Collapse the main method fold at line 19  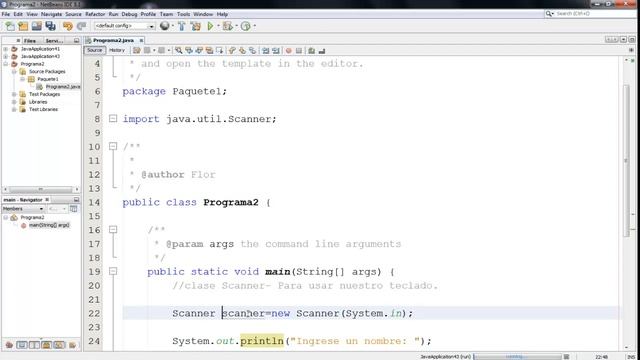click(x=113, y=271)
